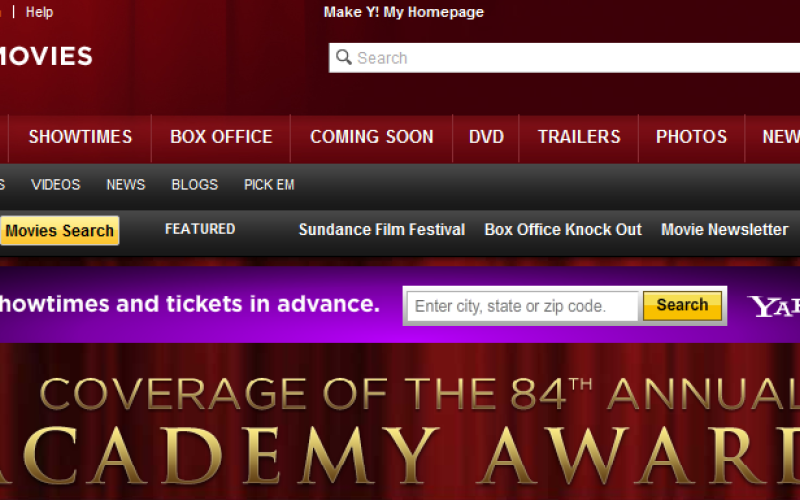This screenshot has height=500, width=800.
Task: Click the city, state or zip field
Action: pos(522,306)
